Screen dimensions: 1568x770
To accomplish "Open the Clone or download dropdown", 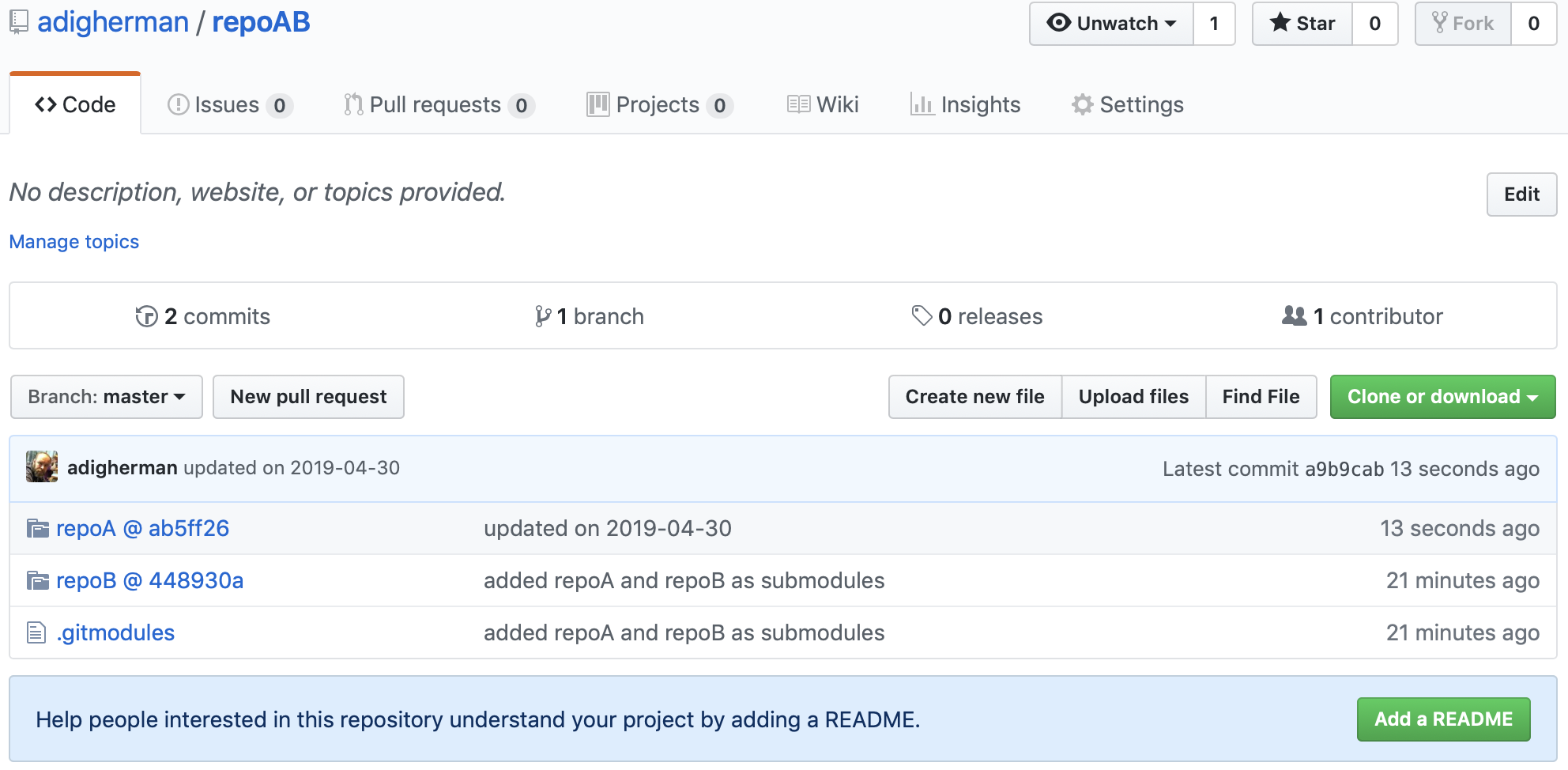I will pos(1442,397).
